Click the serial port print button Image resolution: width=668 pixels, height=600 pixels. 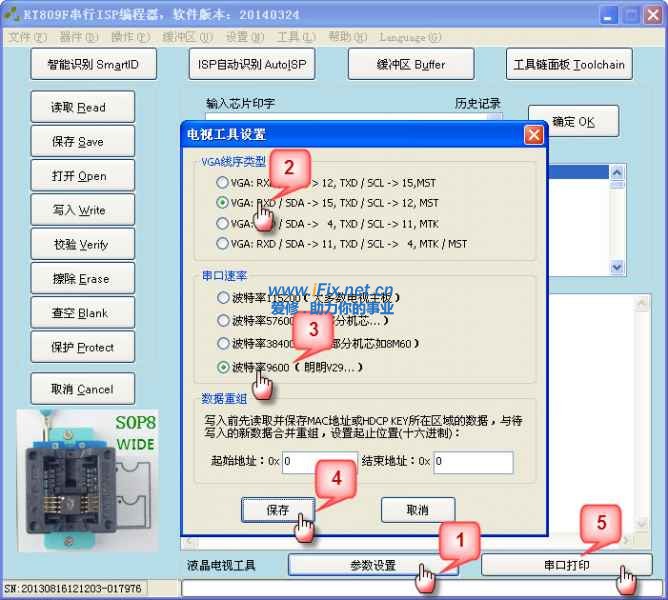566,565
